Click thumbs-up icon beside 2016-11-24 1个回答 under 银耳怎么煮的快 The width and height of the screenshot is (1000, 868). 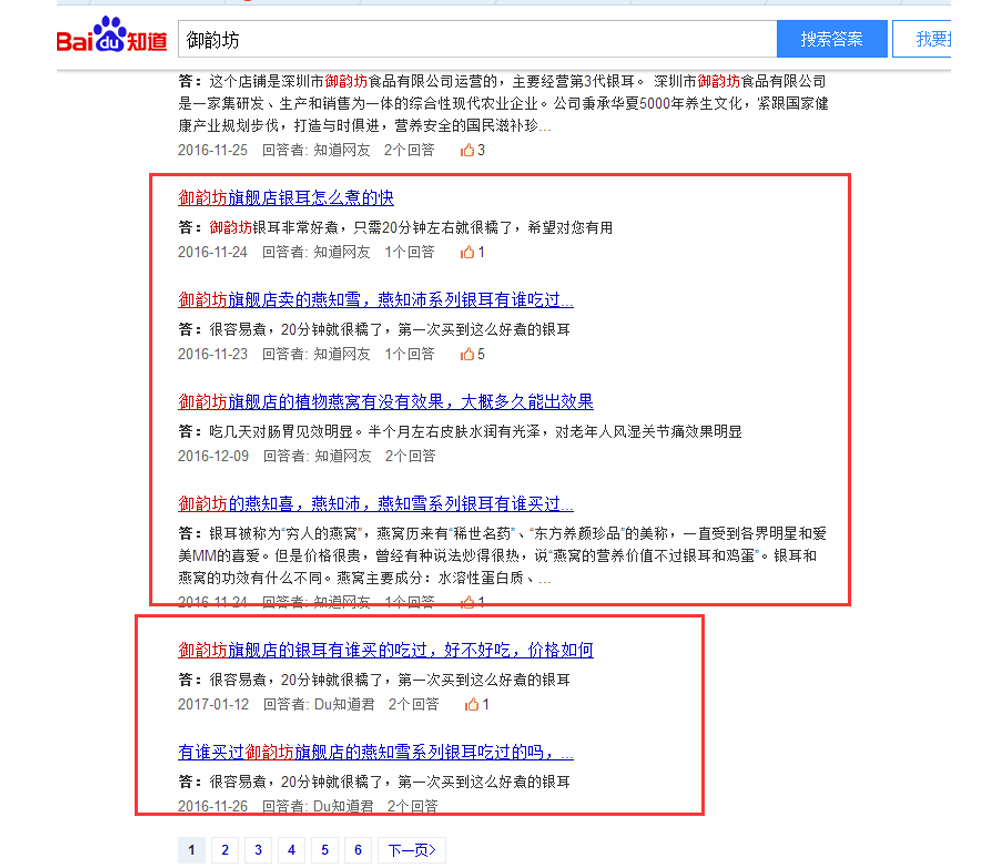(467, 252)
